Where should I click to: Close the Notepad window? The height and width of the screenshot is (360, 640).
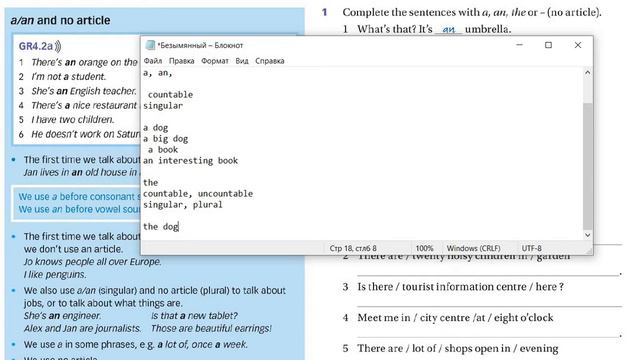(x=578, y=45)
